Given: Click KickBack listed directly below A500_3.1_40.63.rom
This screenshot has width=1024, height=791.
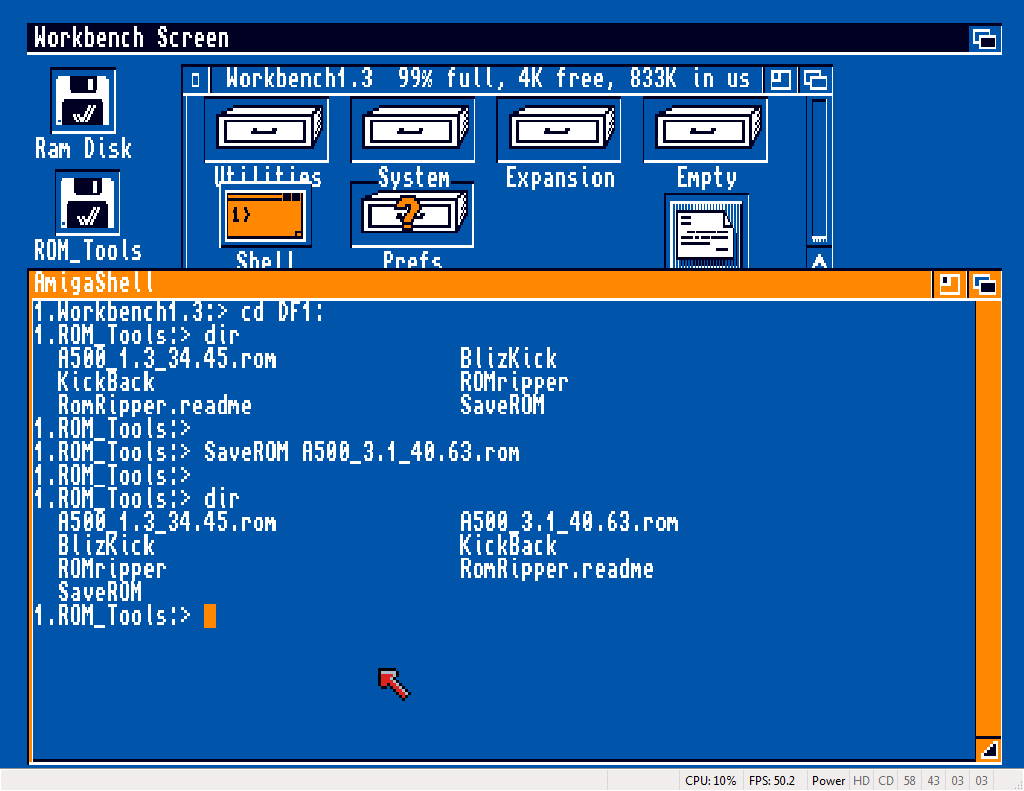Looking at the screenshot, I should point(508,545).
